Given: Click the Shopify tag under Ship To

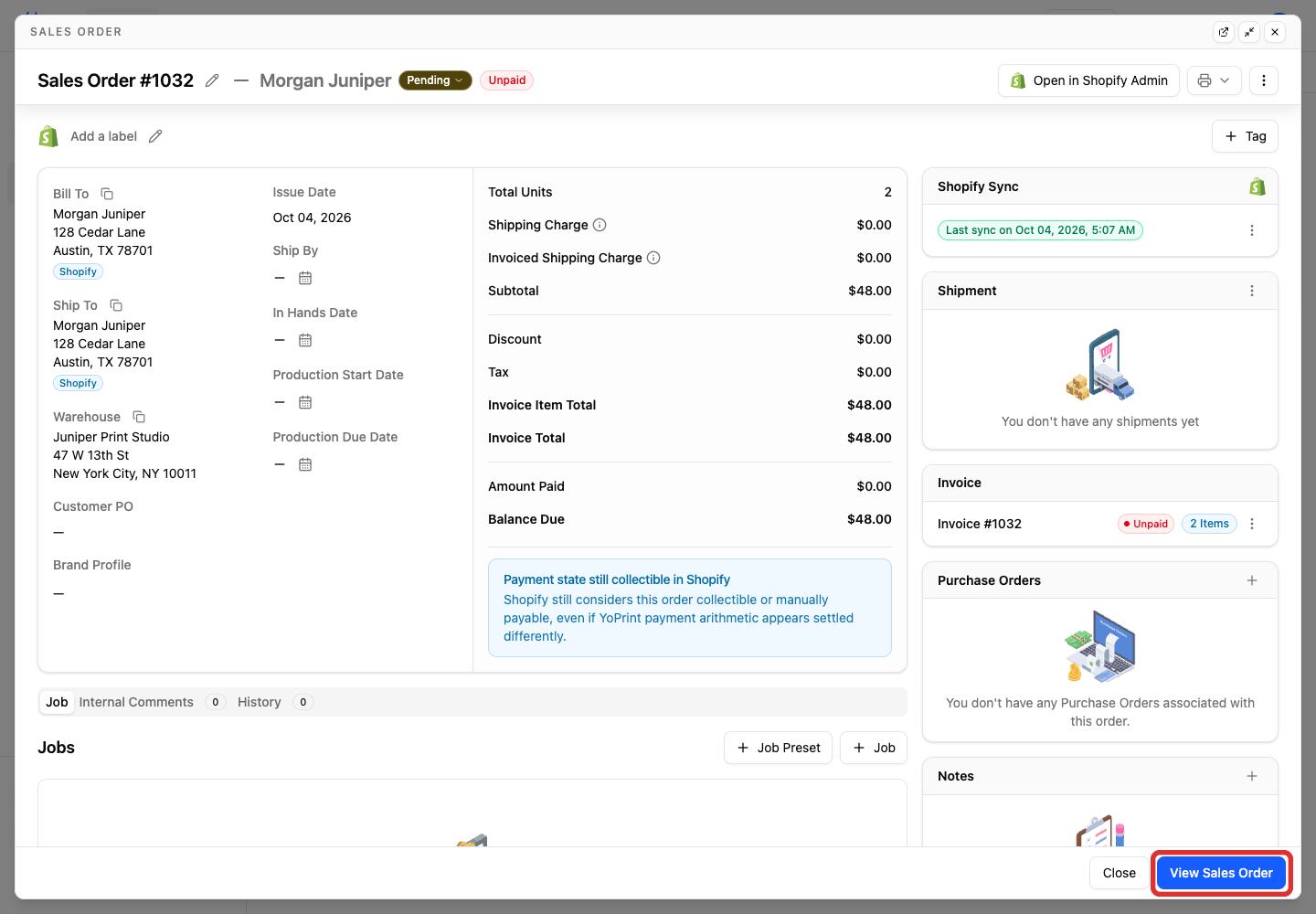Looking at the screenshot, I should [78, 383].
